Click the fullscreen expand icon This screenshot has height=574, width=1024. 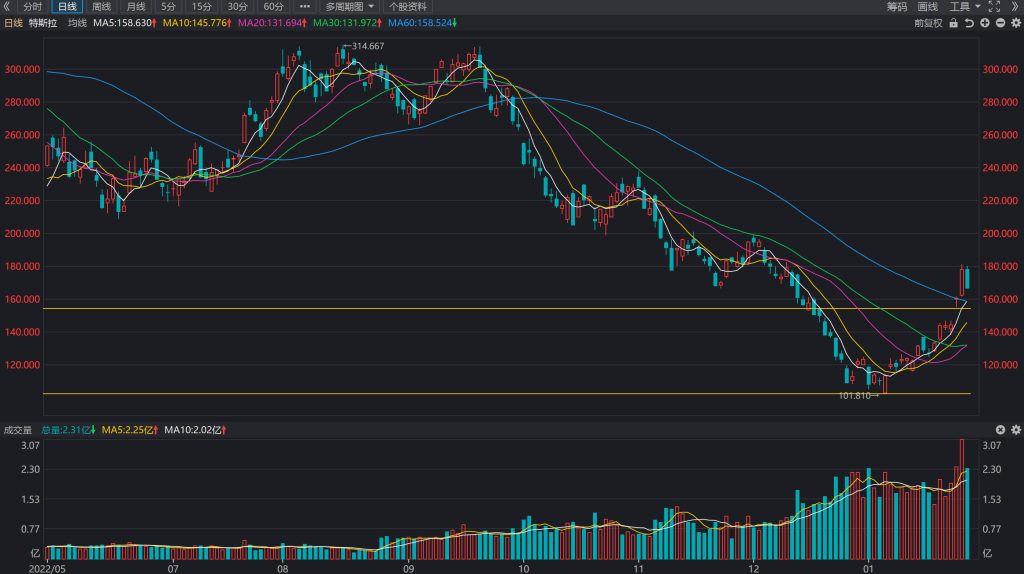[x=995, y=7]
